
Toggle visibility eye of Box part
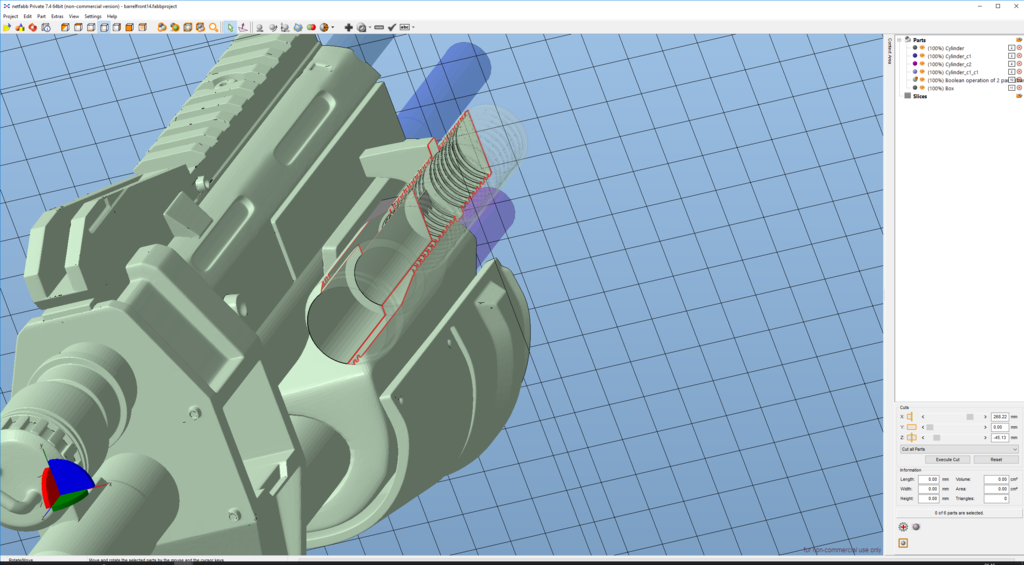coord(922,88)
